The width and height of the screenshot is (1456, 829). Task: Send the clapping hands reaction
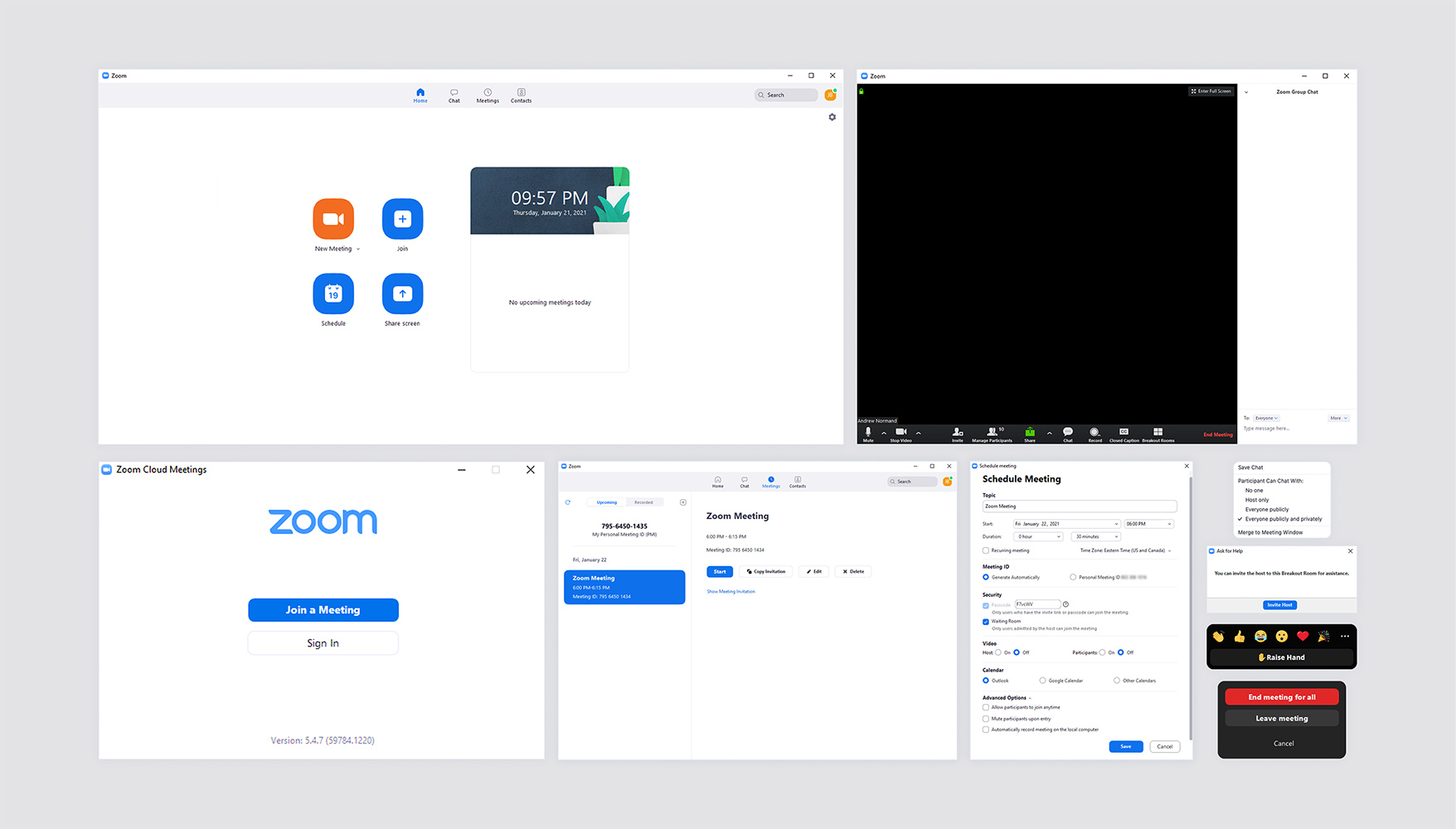pos(1218,637)
